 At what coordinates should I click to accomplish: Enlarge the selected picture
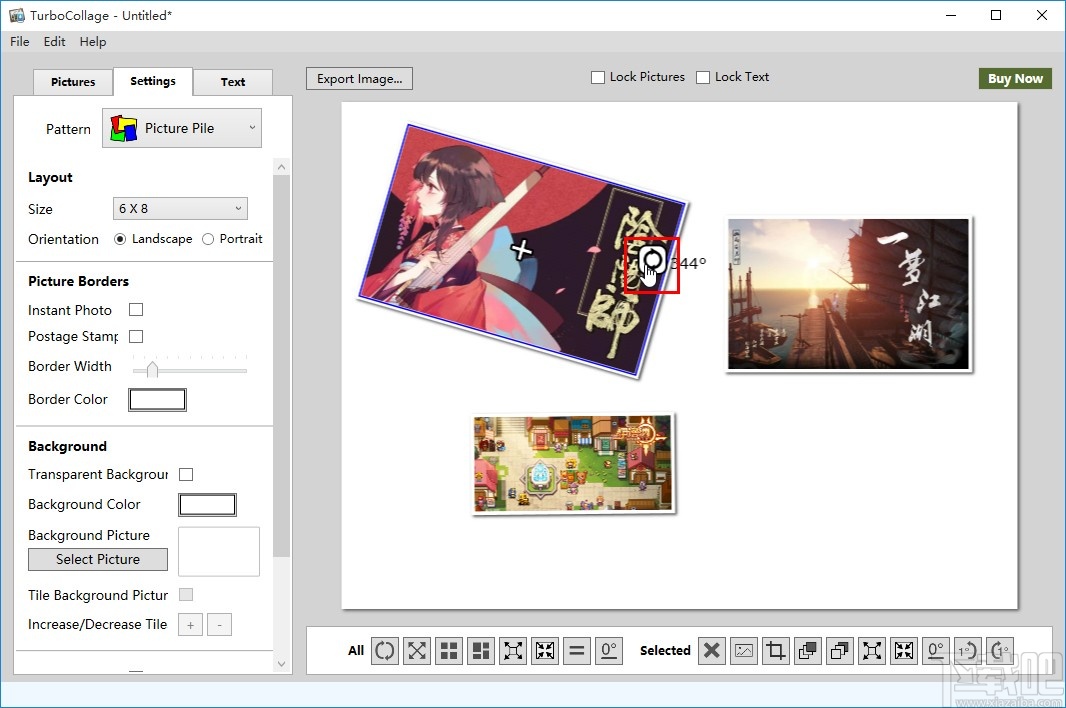[871, 650]
